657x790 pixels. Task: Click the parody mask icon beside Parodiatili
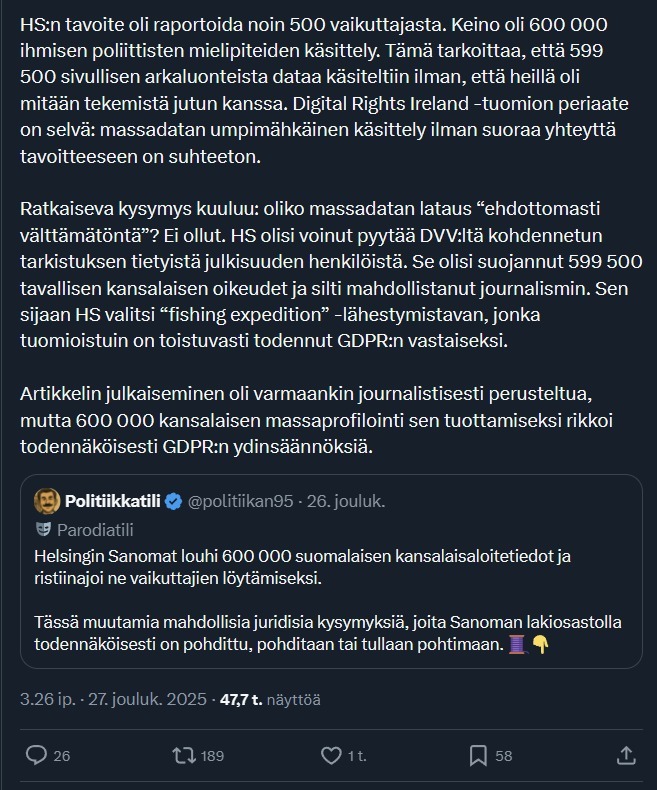click(44, 529)
